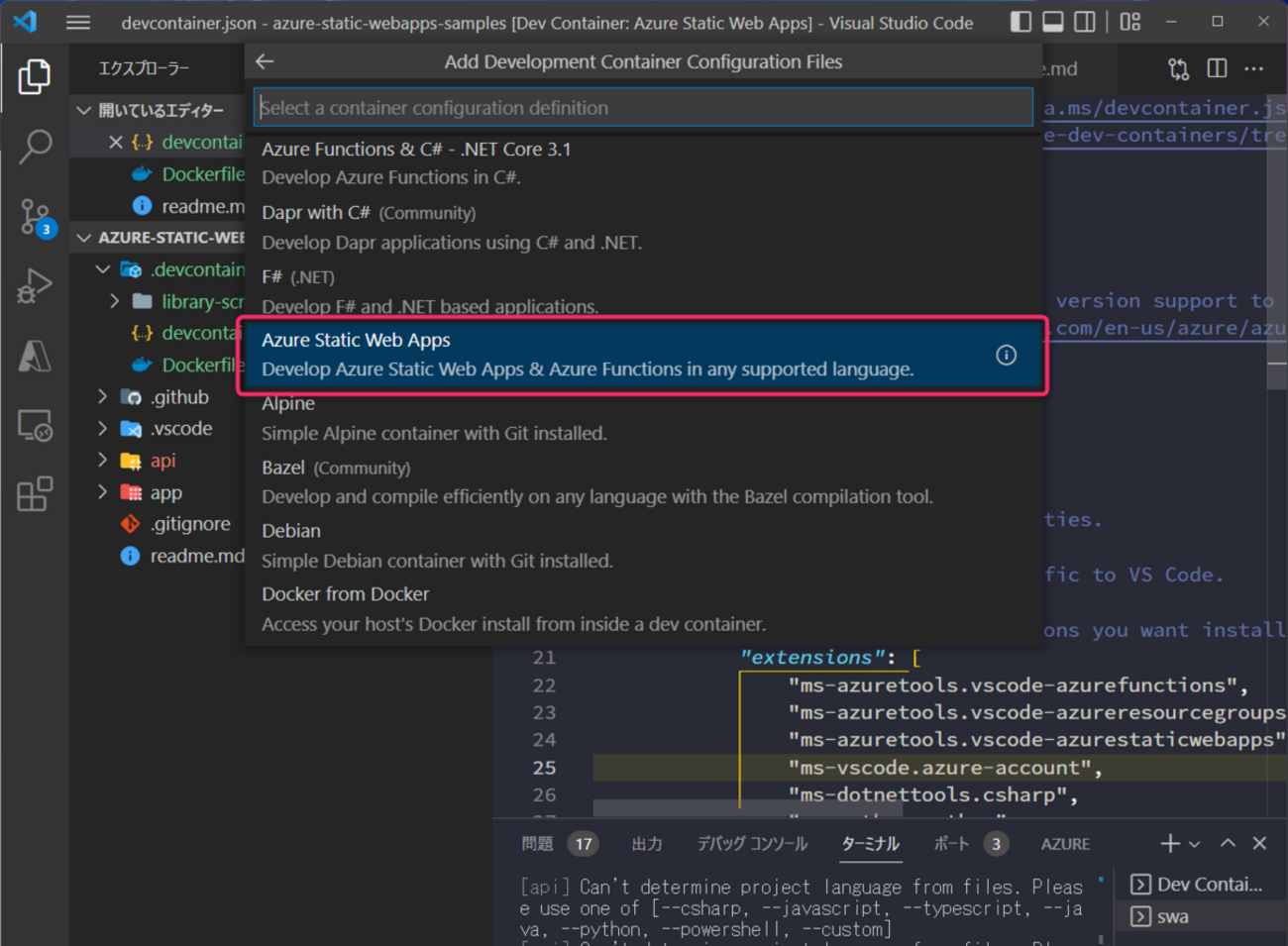Viewport: 1288px width, 946px height.
Task: Collapse the .devcontainer folder
Action: [x=103, y=269]
